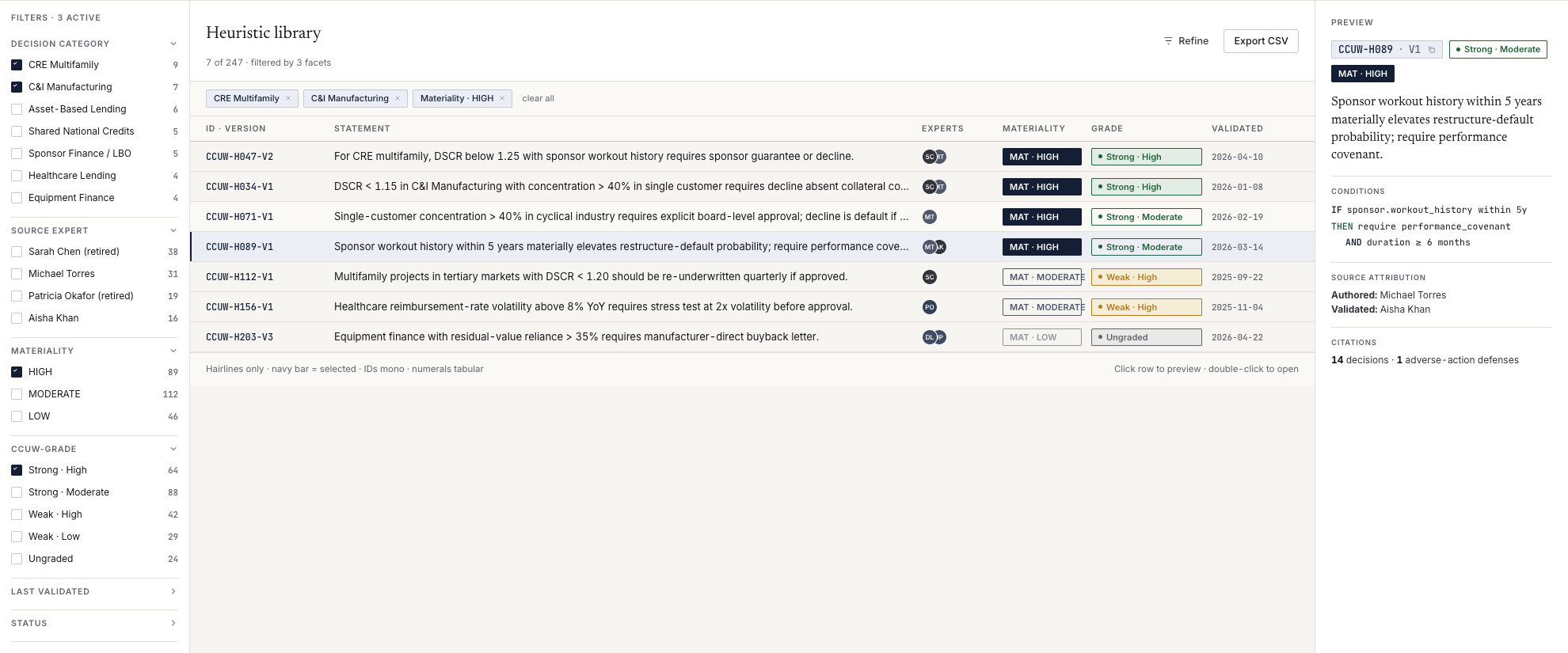Click the MT avatar in row CCUW-H071-V1

930,217
